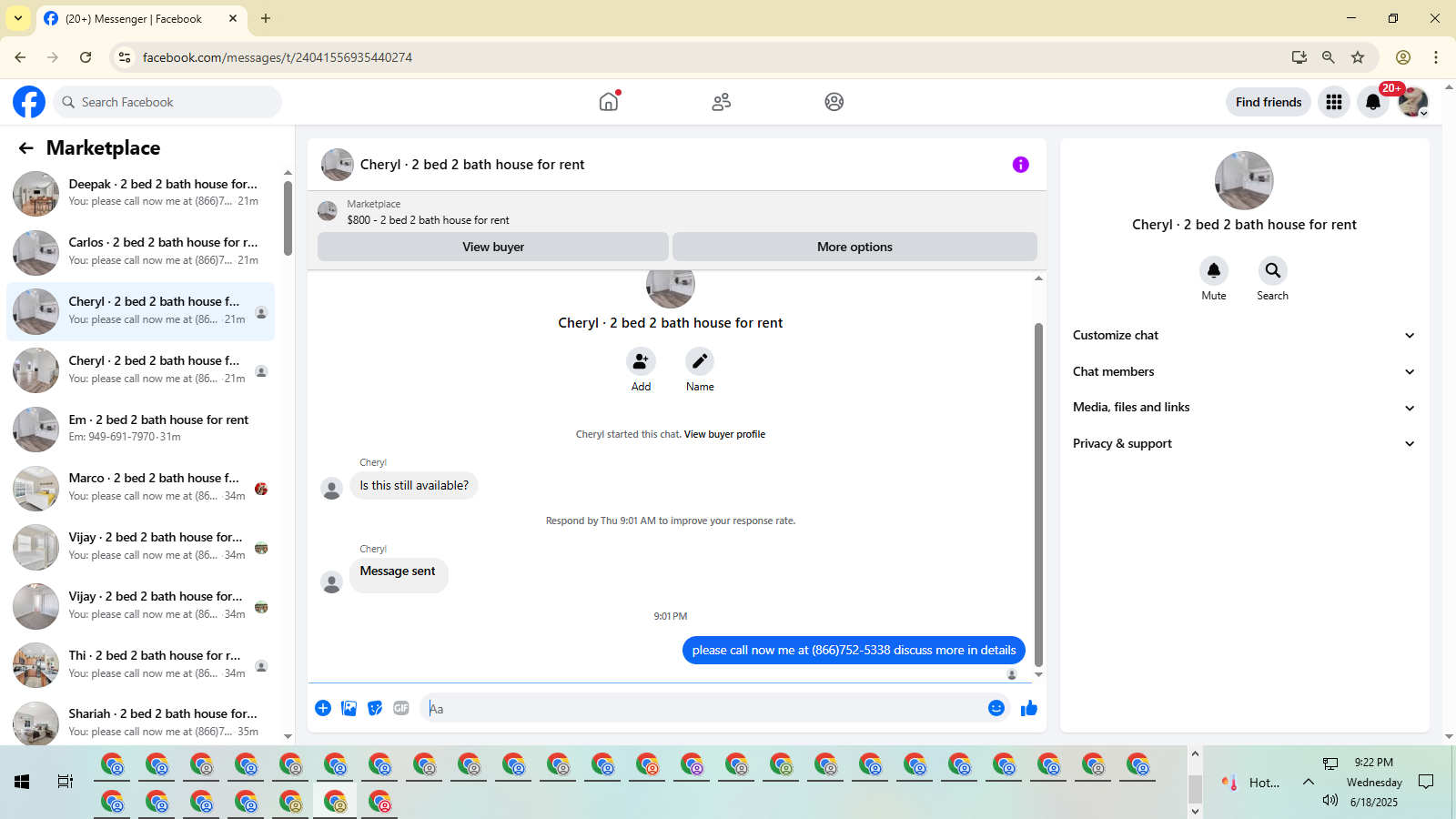Open Marco's conversation
1456x819 pixels.
141,488
